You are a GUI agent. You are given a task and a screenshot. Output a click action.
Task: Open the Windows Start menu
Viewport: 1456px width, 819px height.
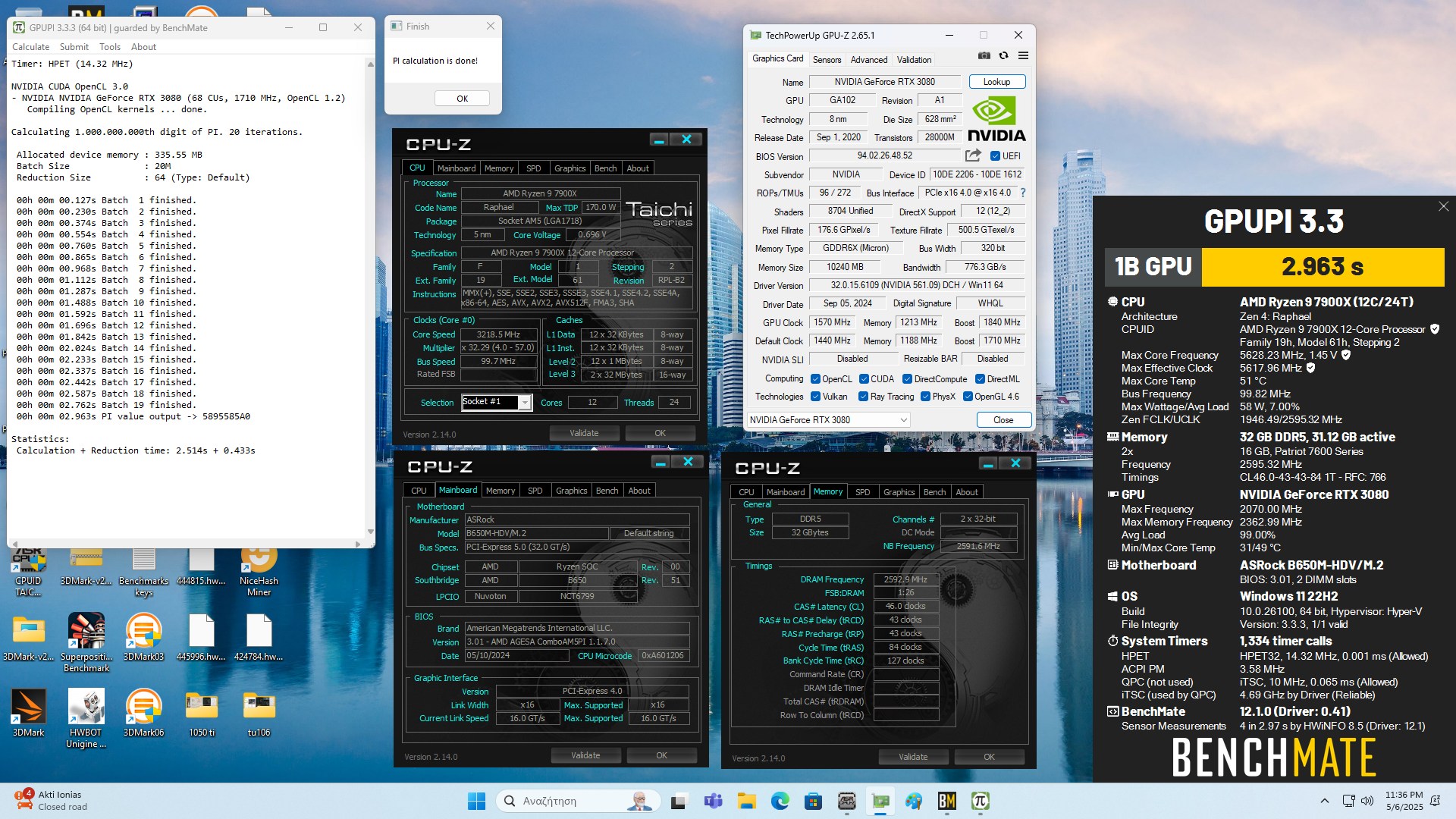click(x=476, y=801)
